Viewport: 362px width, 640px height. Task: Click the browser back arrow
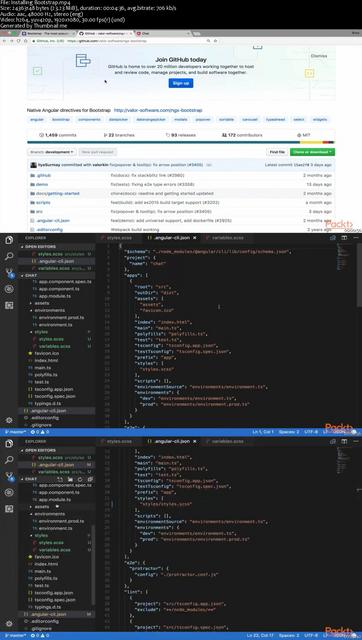pos(5,41)
